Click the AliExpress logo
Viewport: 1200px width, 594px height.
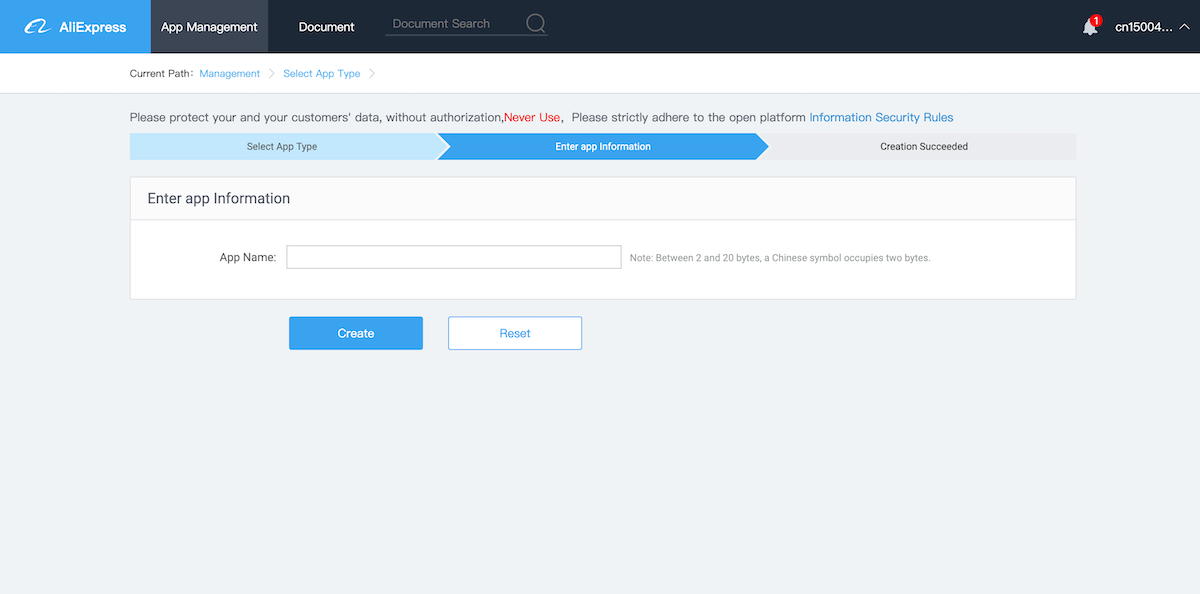point(75,27)
